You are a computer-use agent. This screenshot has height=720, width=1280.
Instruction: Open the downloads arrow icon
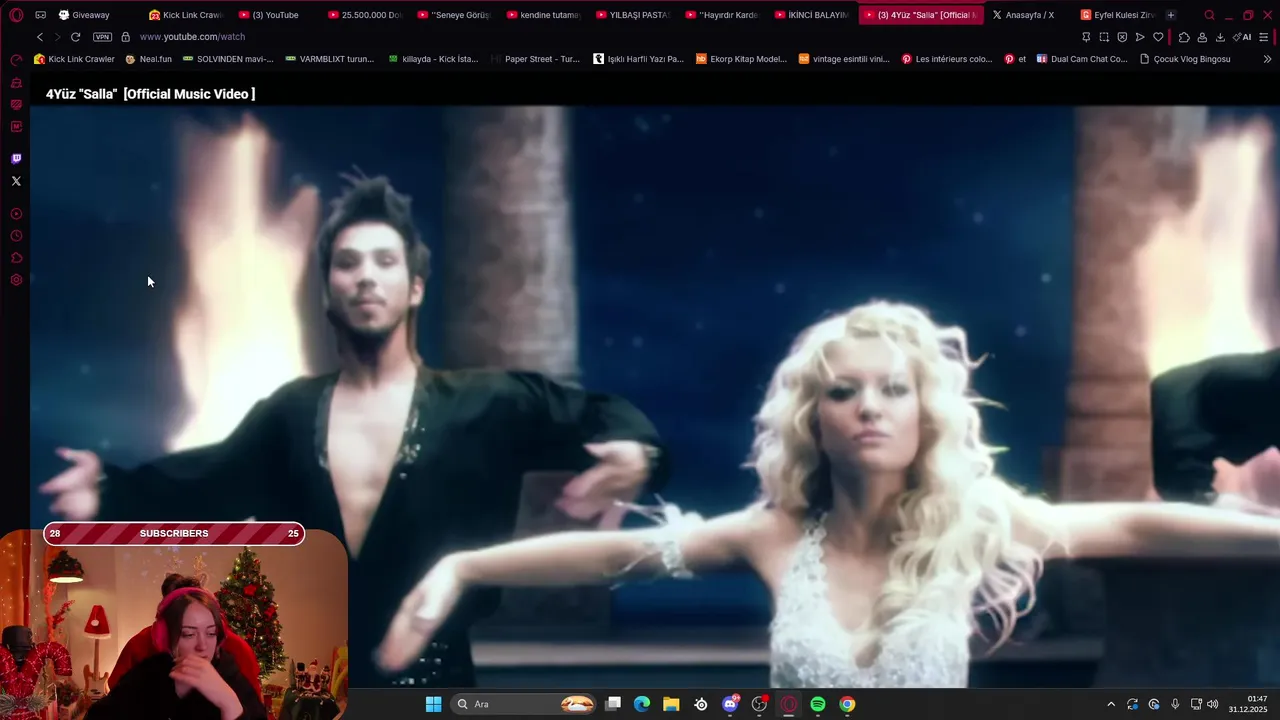(x=1220, y=37)
